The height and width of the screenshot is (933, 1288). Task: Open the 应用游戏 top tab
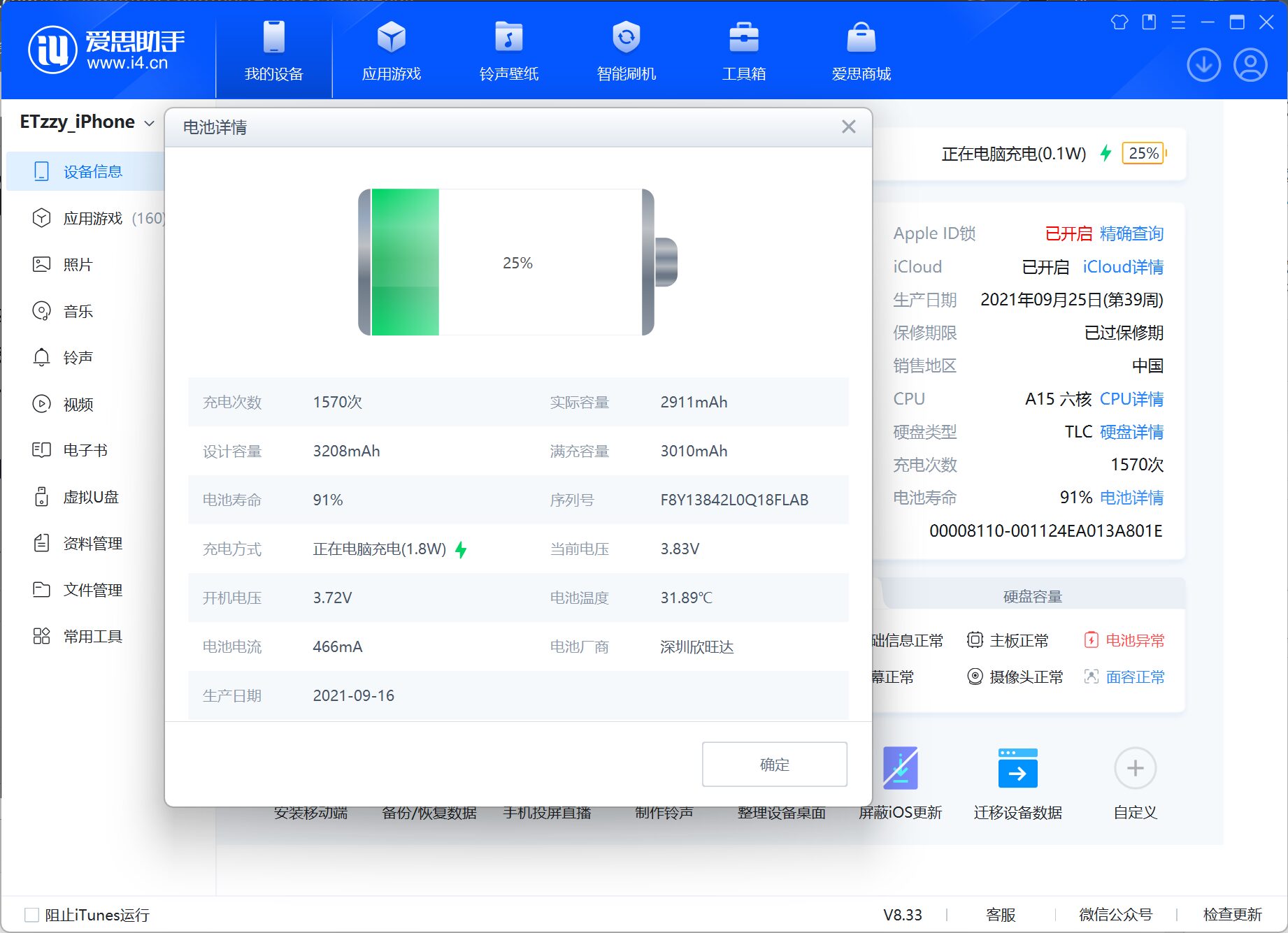(391, 52)
